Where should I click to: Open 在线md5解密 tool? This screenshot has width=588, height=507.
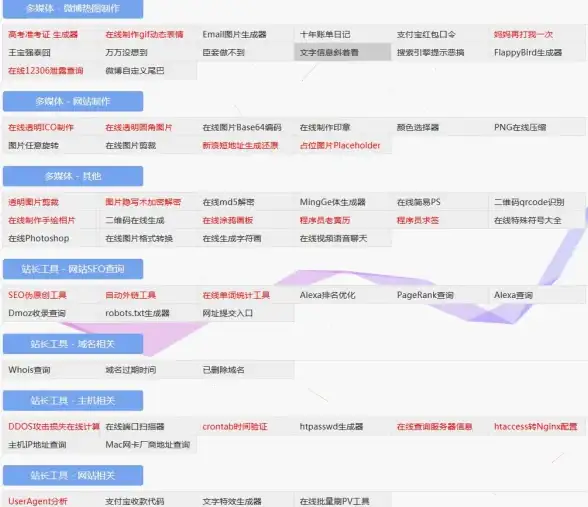tap(228, 202)
